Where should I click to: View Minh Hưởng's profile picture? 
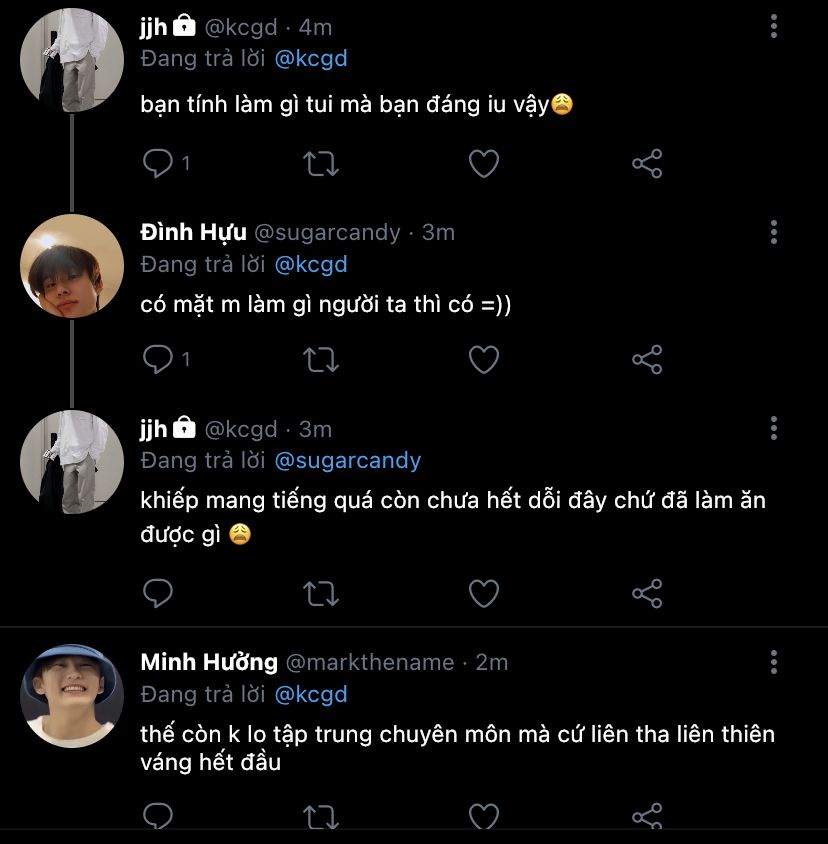72,696
